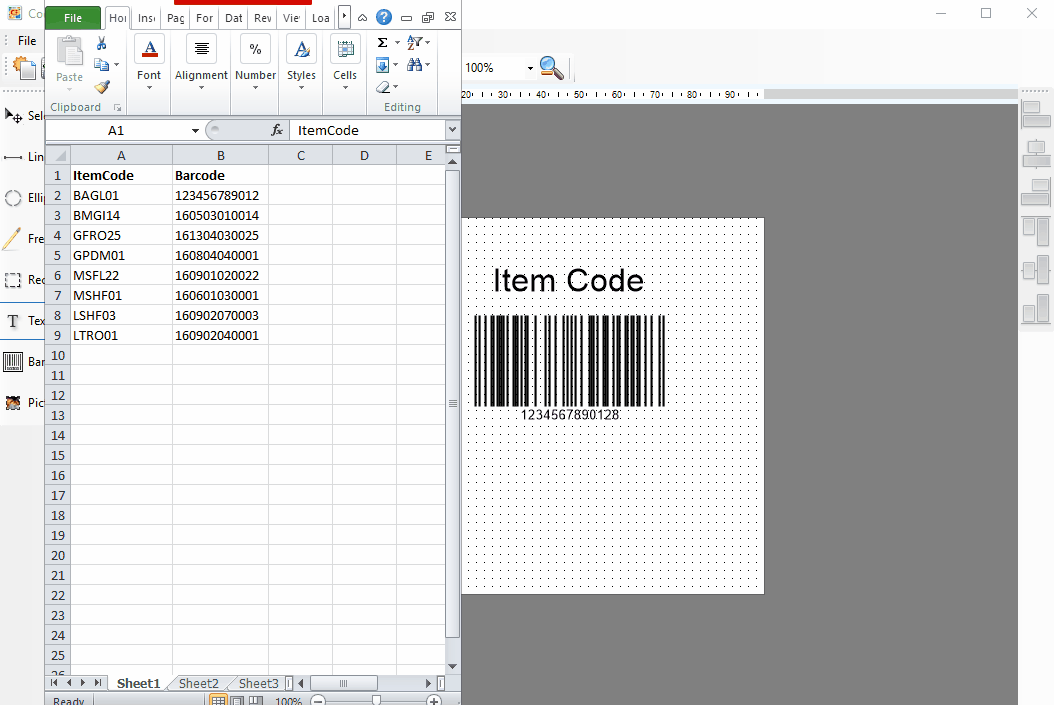Click the horizontal scrollbar thumb
This screenshot has height=705, width=1054.
coord(343,683)
